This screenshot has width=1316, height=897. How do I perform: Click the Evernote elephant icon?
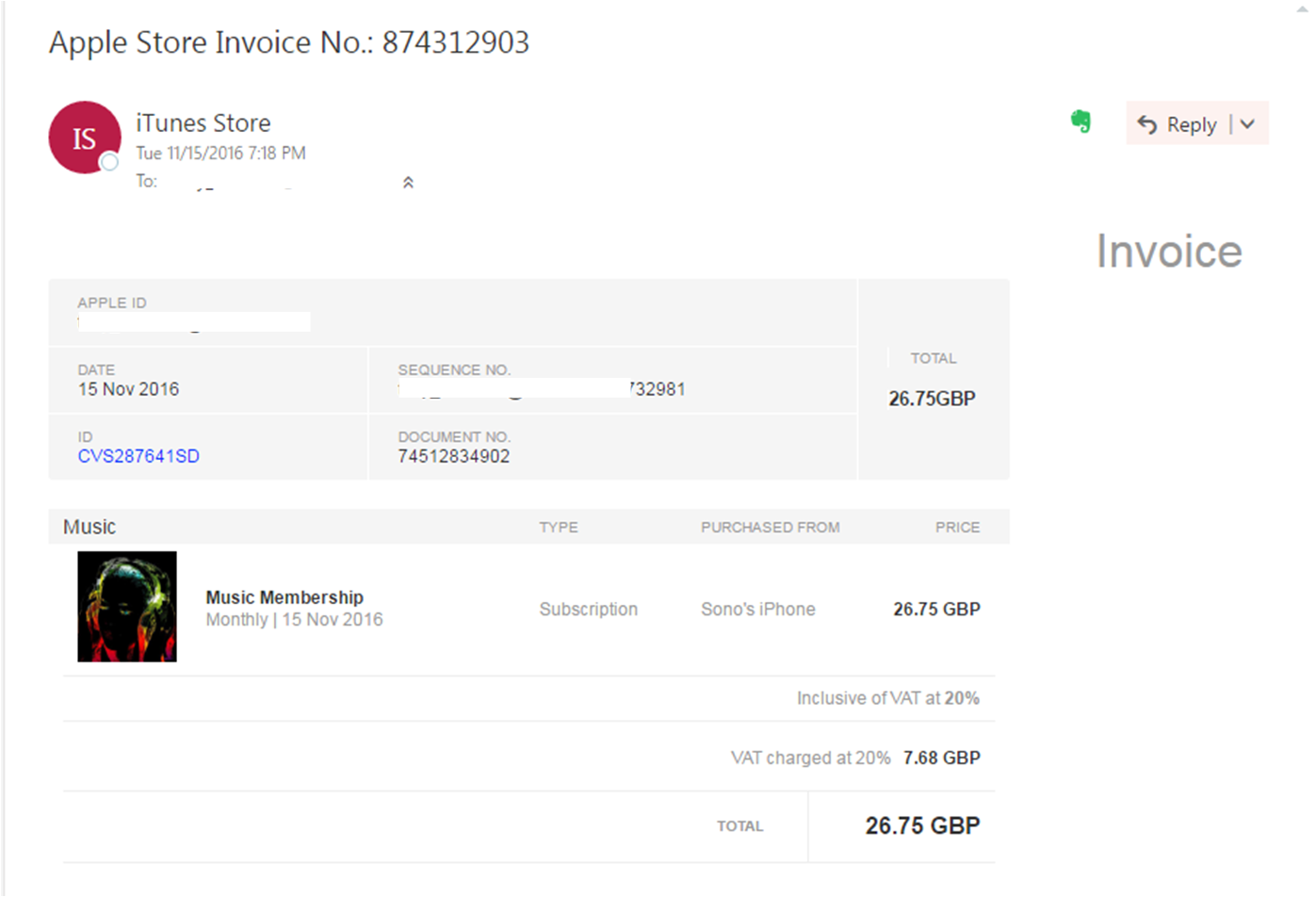tap(1080, 122)
